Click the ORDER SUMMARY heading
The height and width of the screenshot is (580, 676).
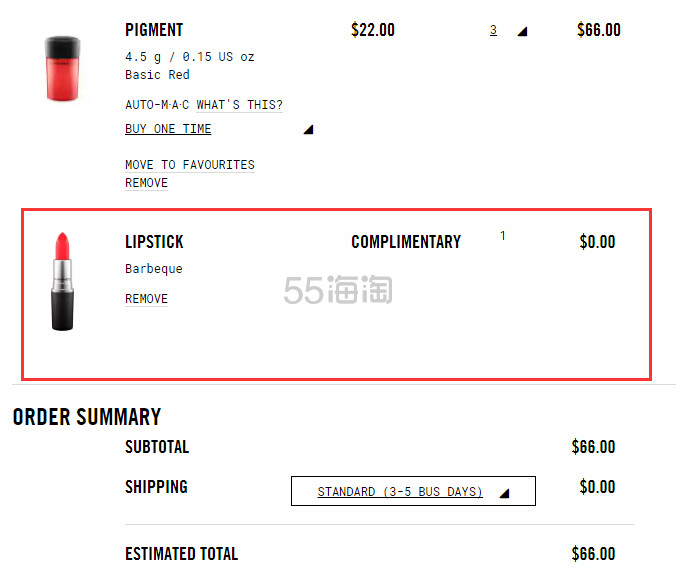87,417
